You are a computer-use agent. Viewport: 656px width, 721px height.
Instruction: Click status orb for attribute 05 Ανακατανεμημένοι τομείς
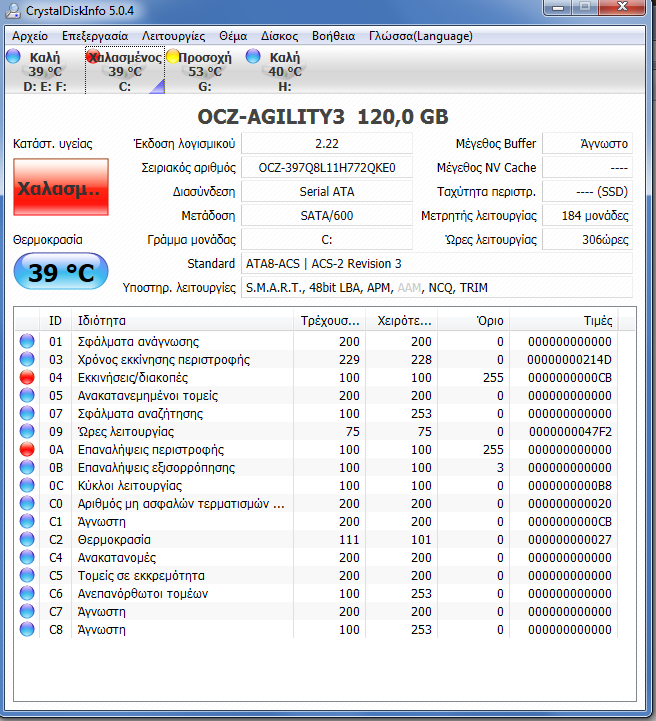tap(27, 395)
